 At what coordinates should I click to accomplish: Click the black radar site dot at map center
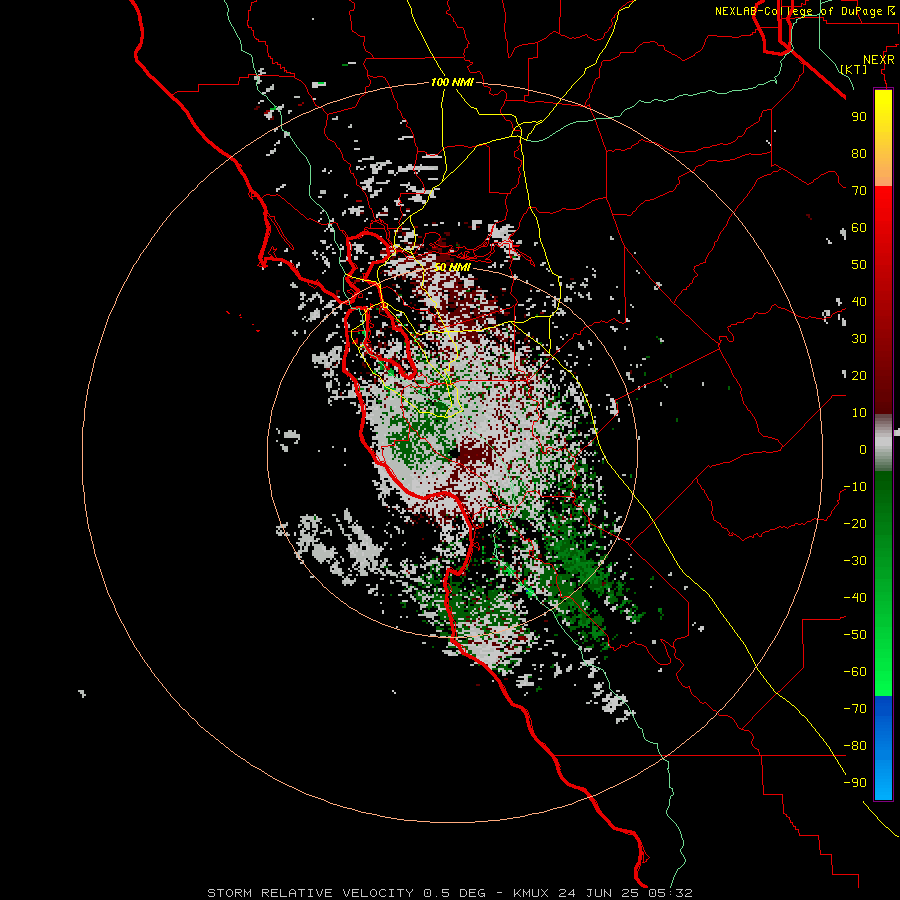point(455,453)
